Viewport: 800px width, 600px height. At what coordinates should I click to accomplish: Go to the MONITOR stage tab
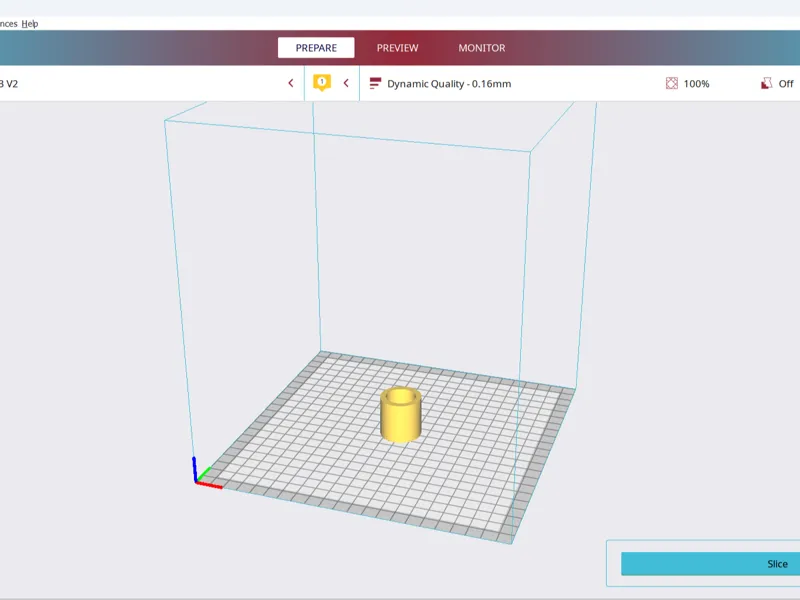tap(482, 47)
